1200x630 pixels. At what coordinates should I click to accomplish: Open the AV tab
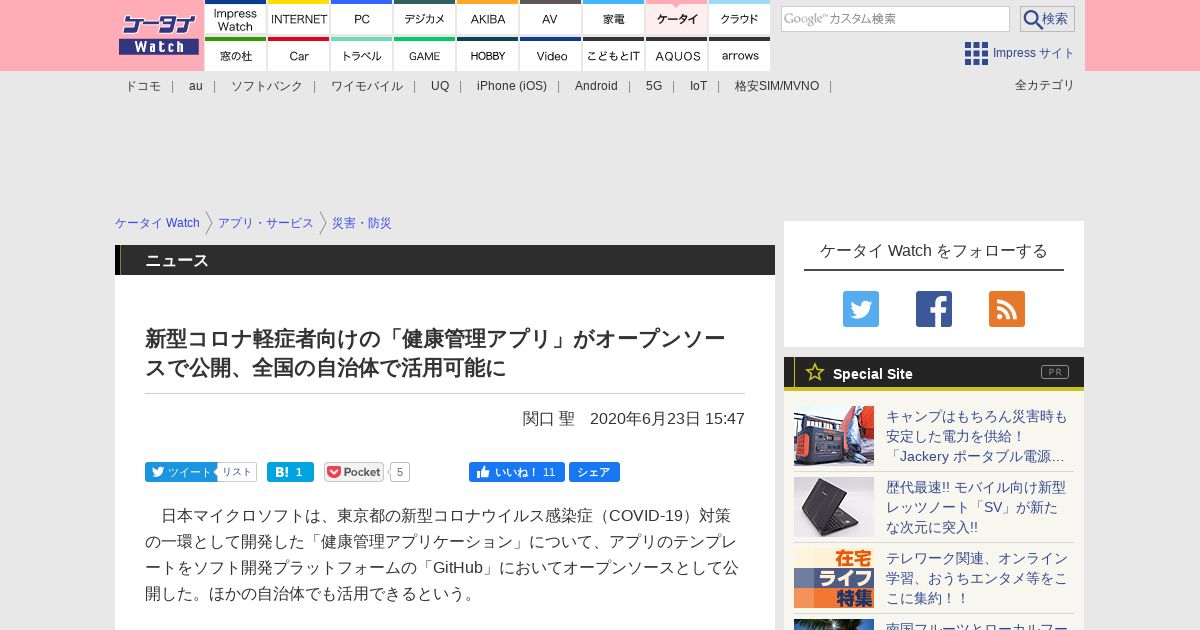click(550, 18)
